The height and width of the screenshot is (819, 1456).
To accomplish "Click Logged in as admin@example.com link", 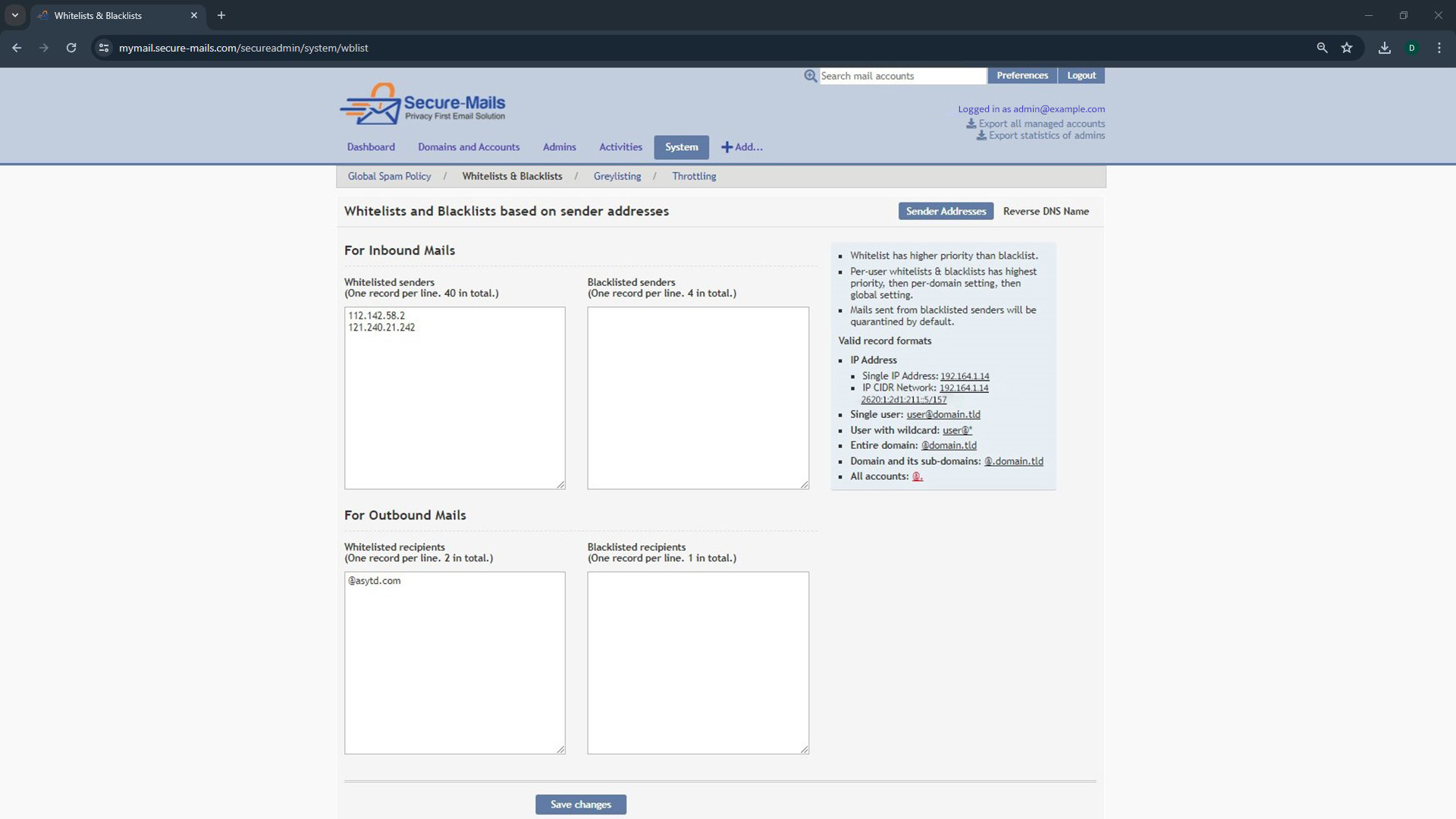I will (1031, 109).
